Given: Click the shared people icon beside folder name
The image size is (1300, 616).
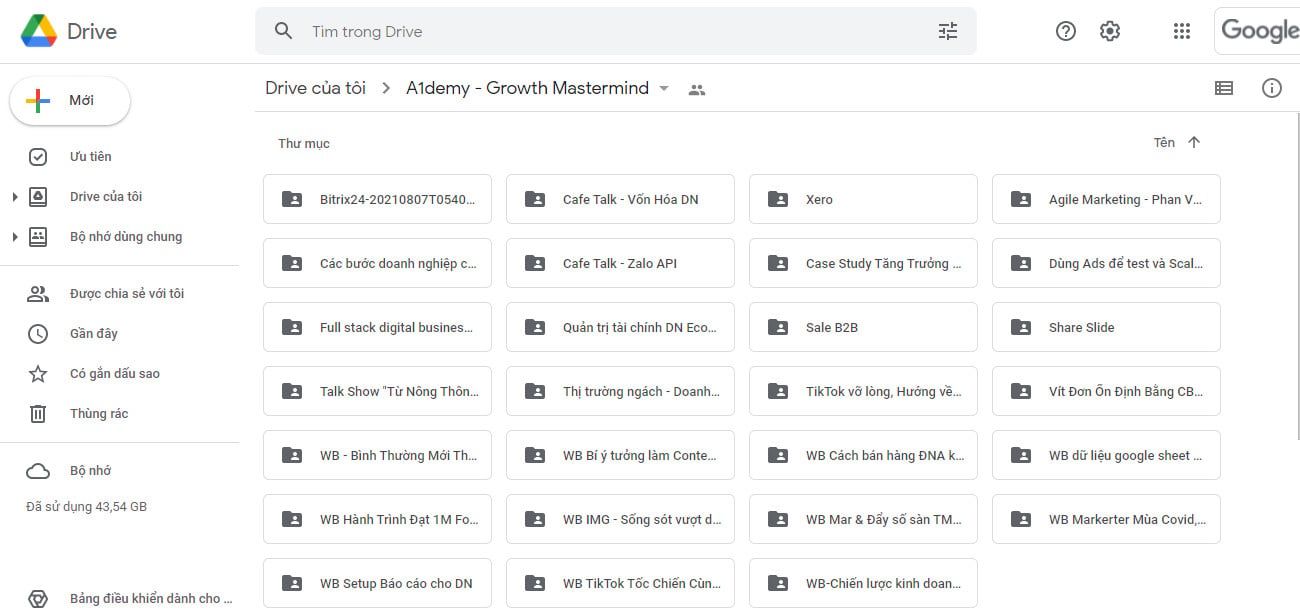Looking at the screenshot, I should 697,89.
